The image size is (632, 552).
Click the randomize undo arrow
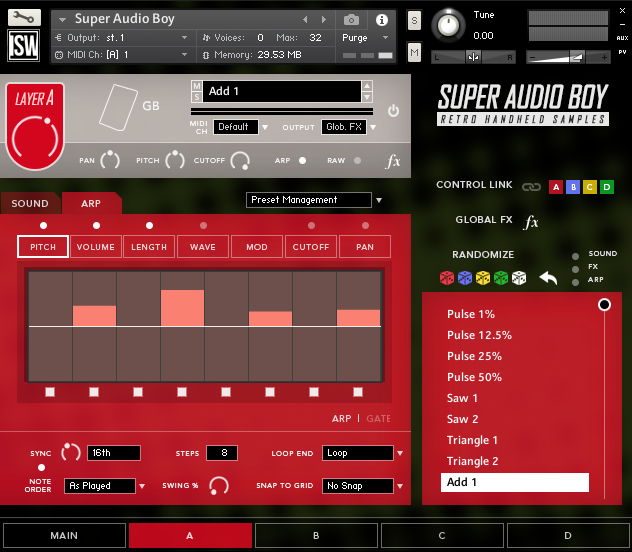point(548,277)
